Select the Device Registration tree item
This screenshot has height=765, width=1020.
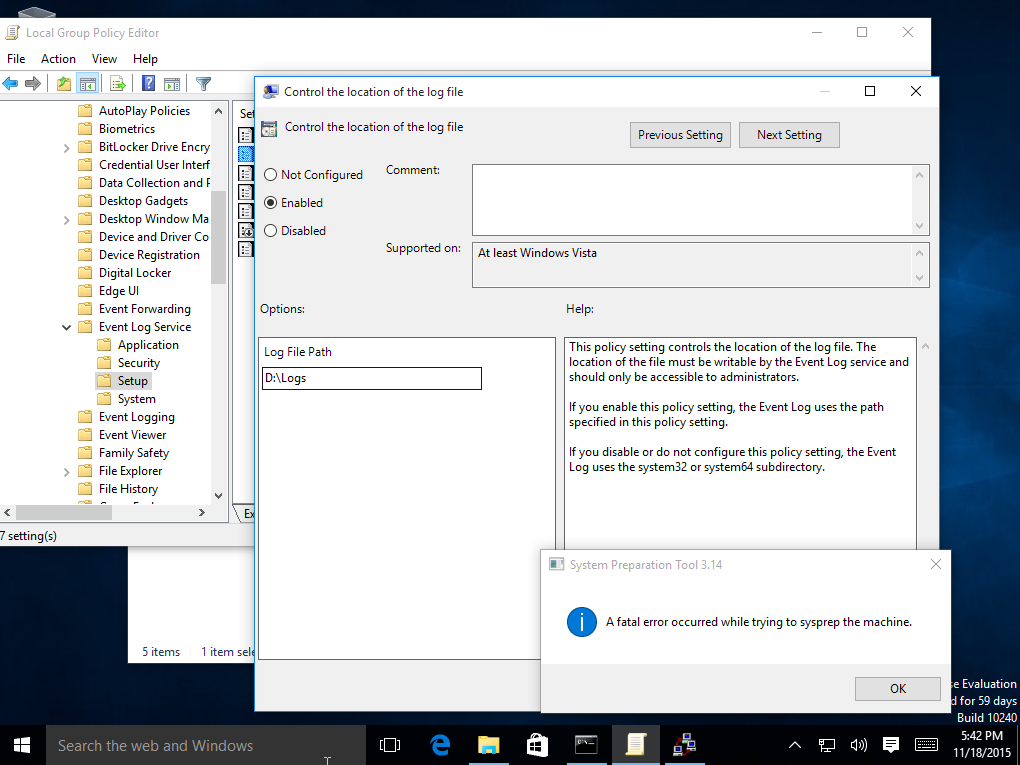pyautogui.click(x=149, y=255)
